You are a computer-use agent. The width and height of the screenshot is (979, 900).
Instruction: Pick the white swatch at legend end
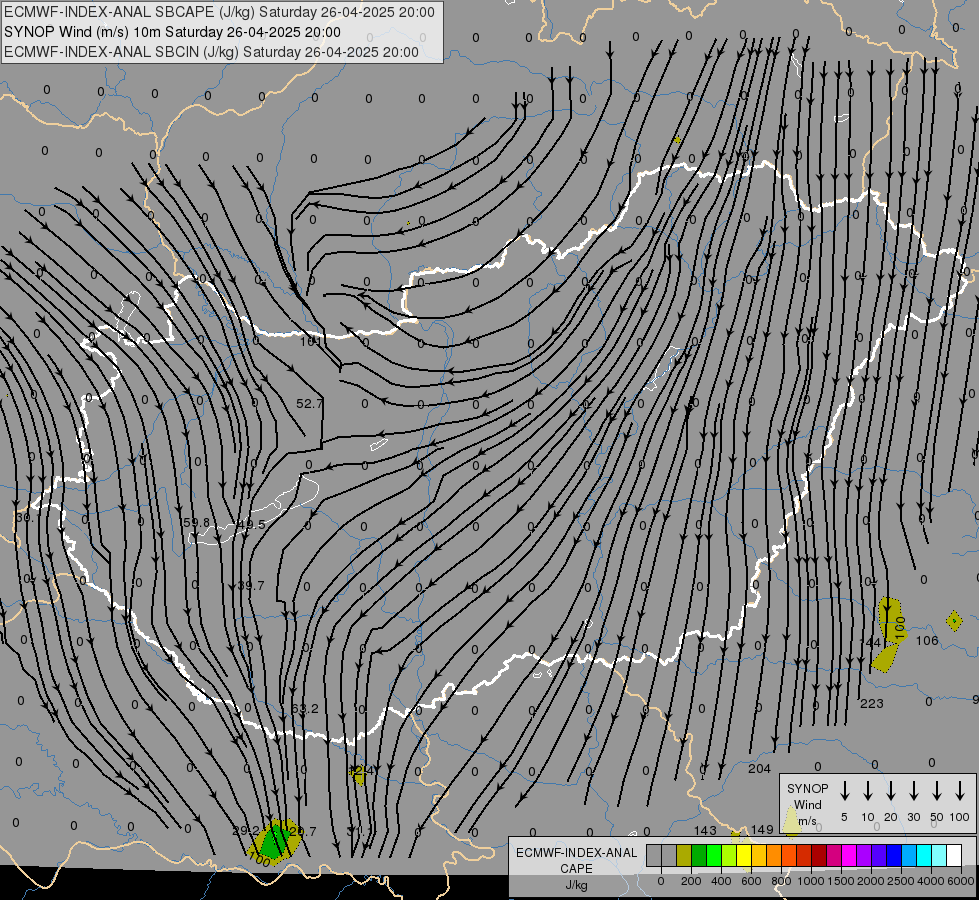click(954, 856)
